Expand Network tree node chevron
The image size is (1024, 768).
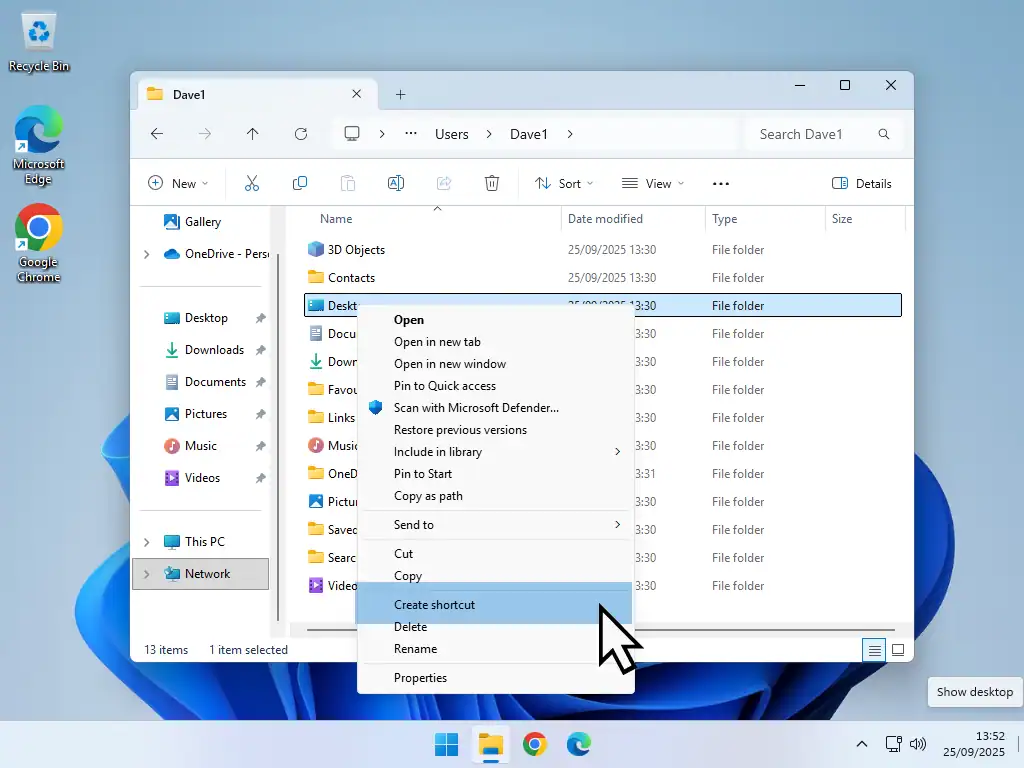click(x=146, y=574)
